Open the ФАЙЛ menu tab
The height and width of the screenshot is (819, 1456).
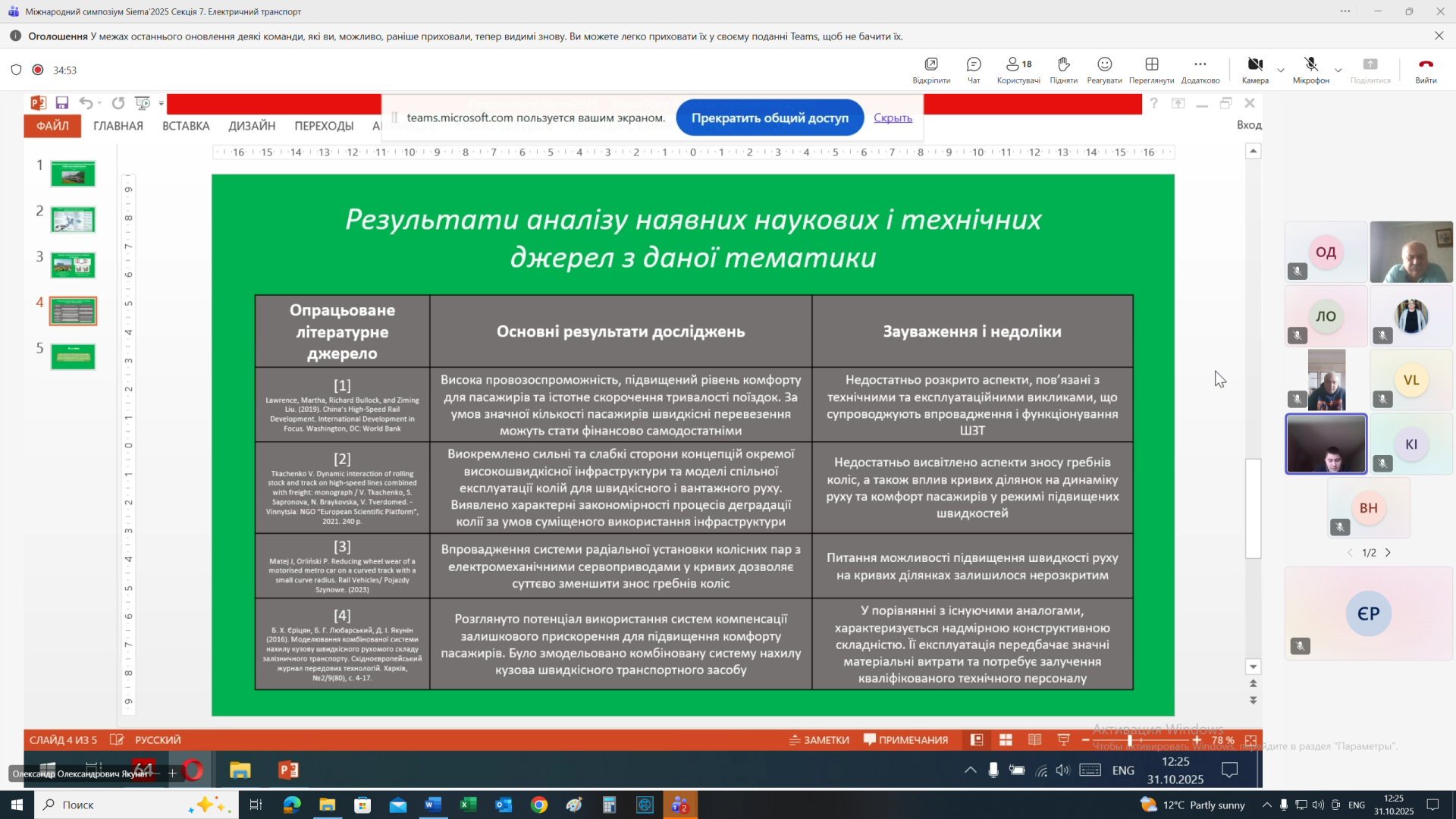[52, 126]
